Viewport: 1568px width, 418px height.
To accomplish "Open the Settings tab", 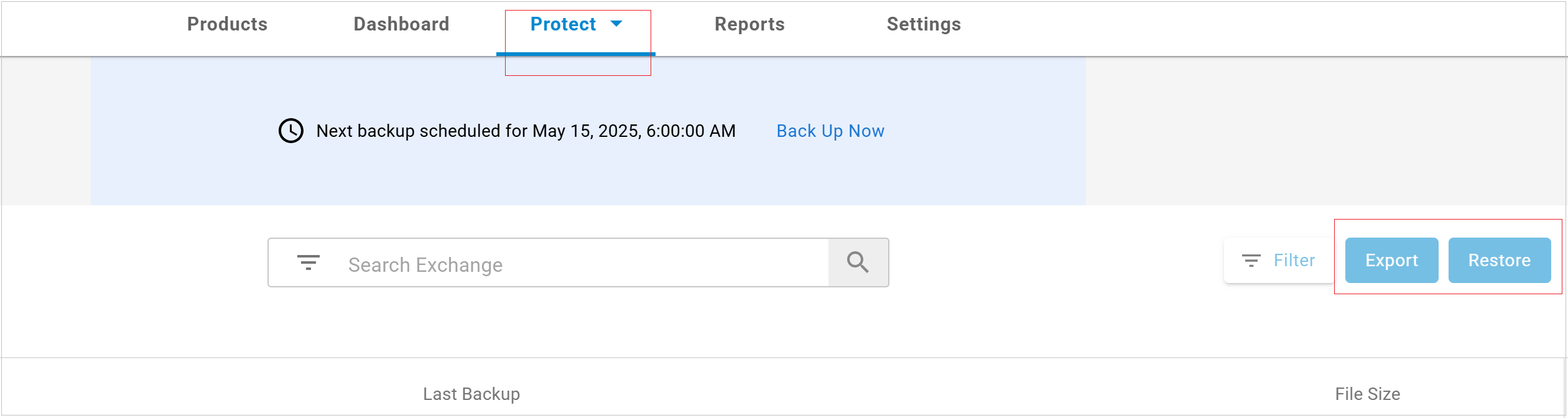I will [924, 24].
